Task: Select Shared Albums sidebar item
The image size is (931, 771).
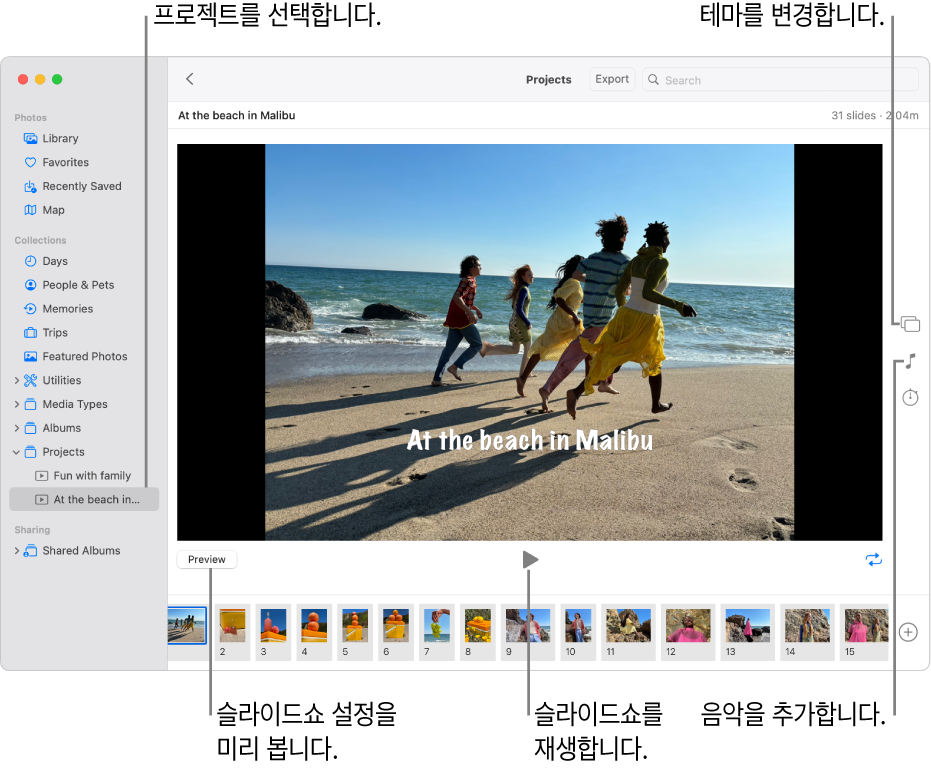Action: click(81, 551)
